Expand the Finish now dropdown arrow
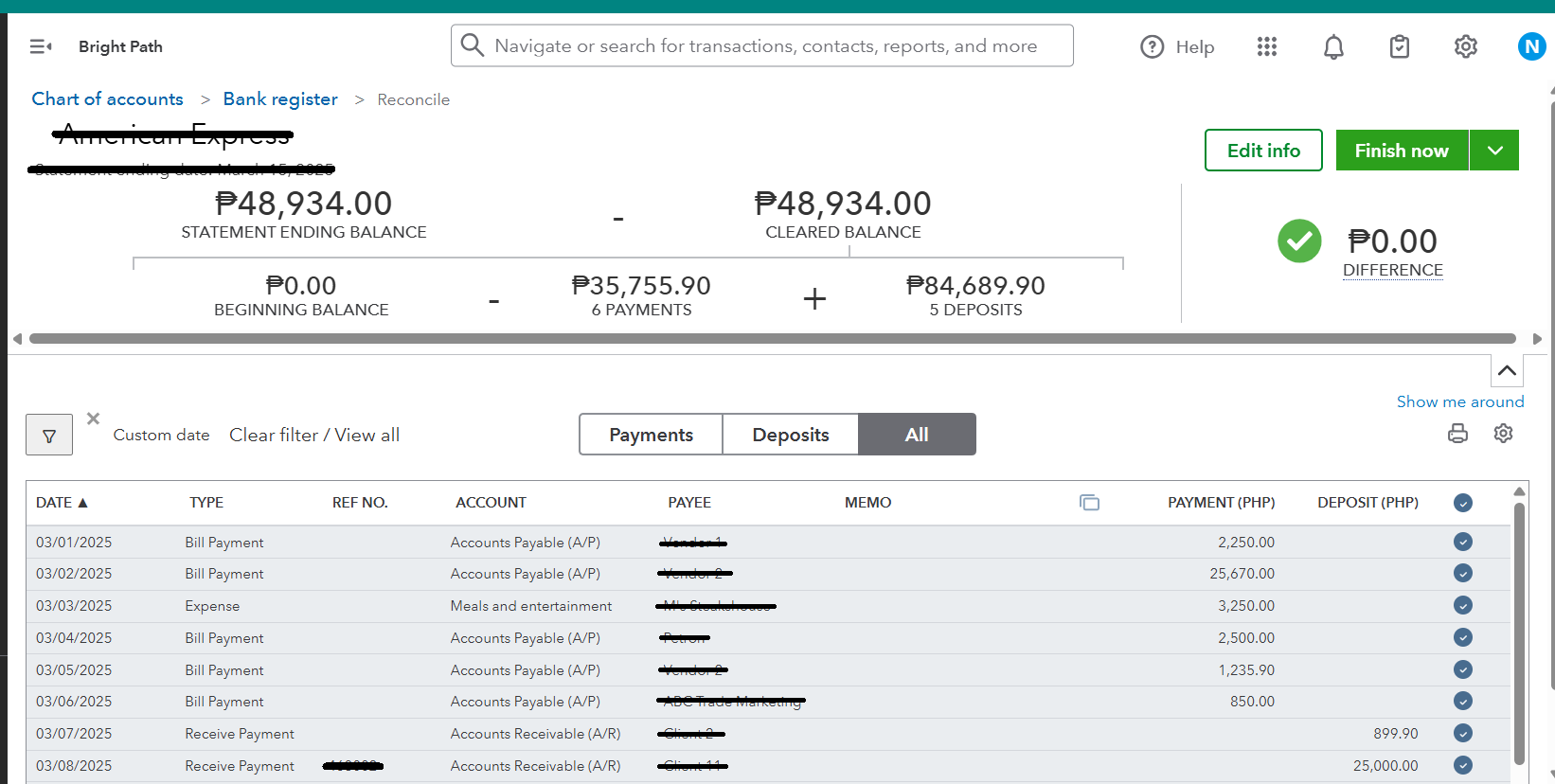This screenshot has width=1555, height=784. pyautogui.click(x=1494, y=151)
